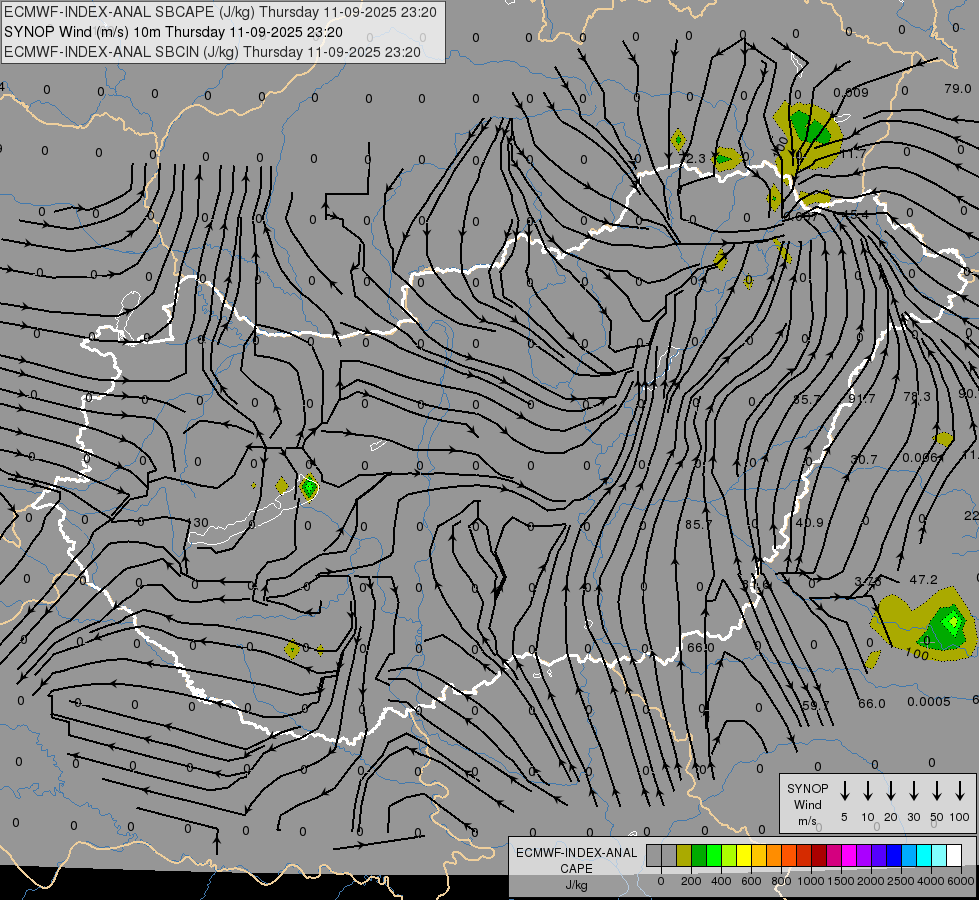This screenshot has width=979, height=900.
Task: Pick the bright magenta CAPE legend swatch
Action: (x=849, y=856)
